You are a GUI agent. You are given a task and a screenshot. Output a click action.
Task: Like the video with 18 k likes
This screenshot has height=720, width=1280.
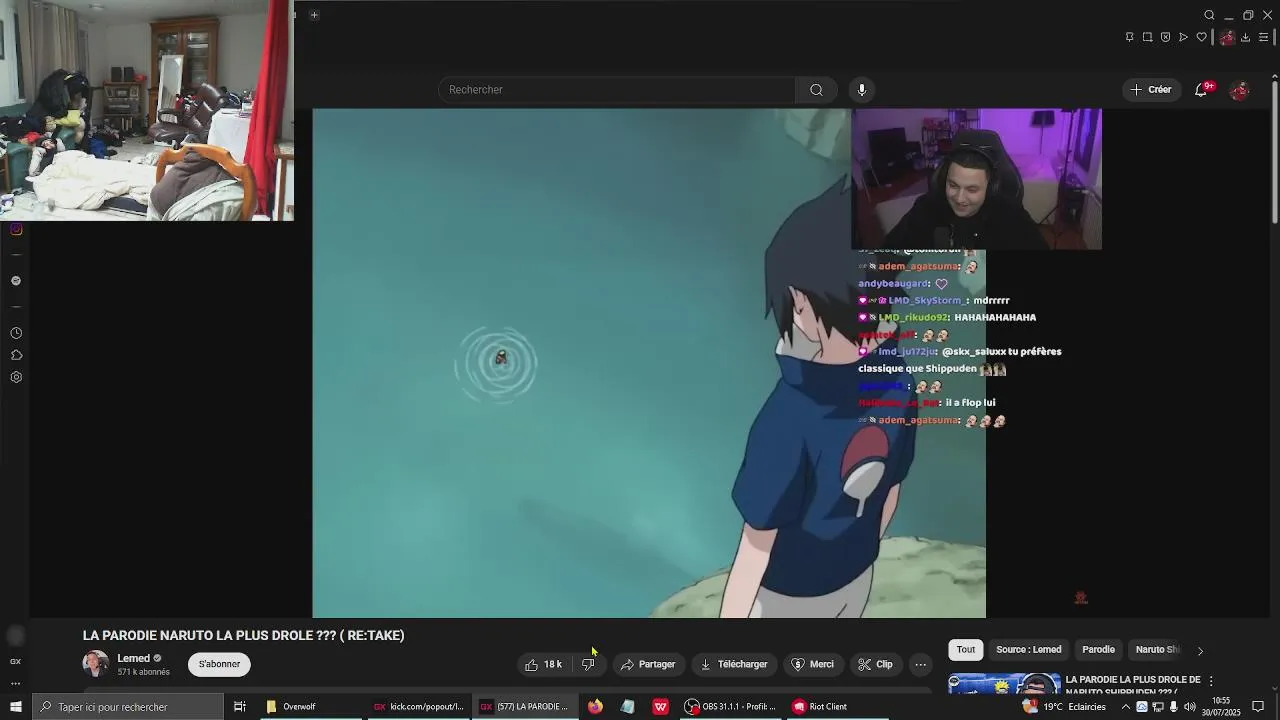point(543,664)
